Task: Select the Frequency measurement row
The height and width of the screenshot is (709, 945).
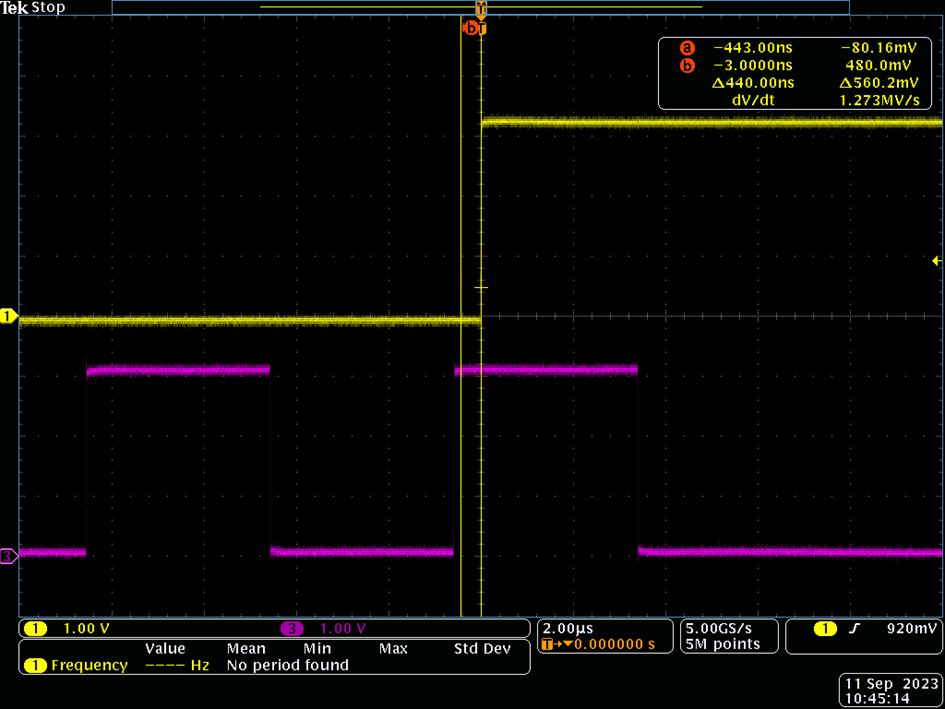Action: pyautogui.click(x=275, y=666)
